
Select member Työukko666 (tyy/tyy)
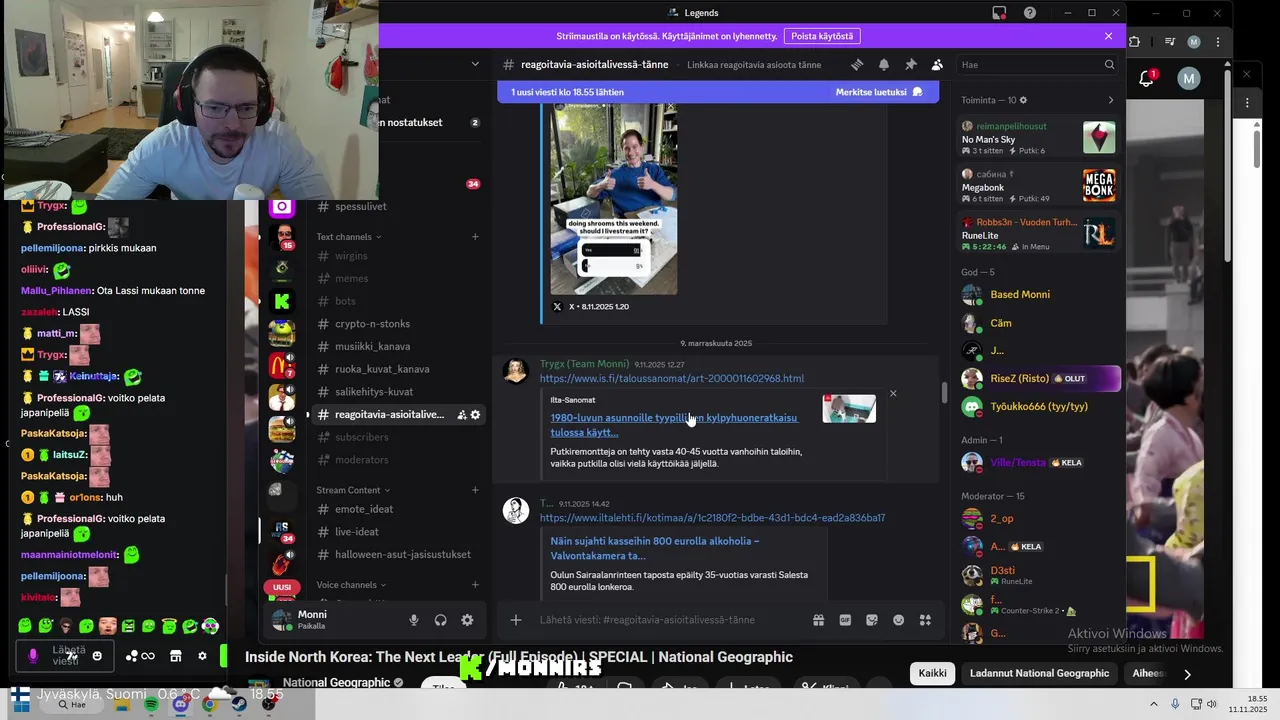(1038, 407)
